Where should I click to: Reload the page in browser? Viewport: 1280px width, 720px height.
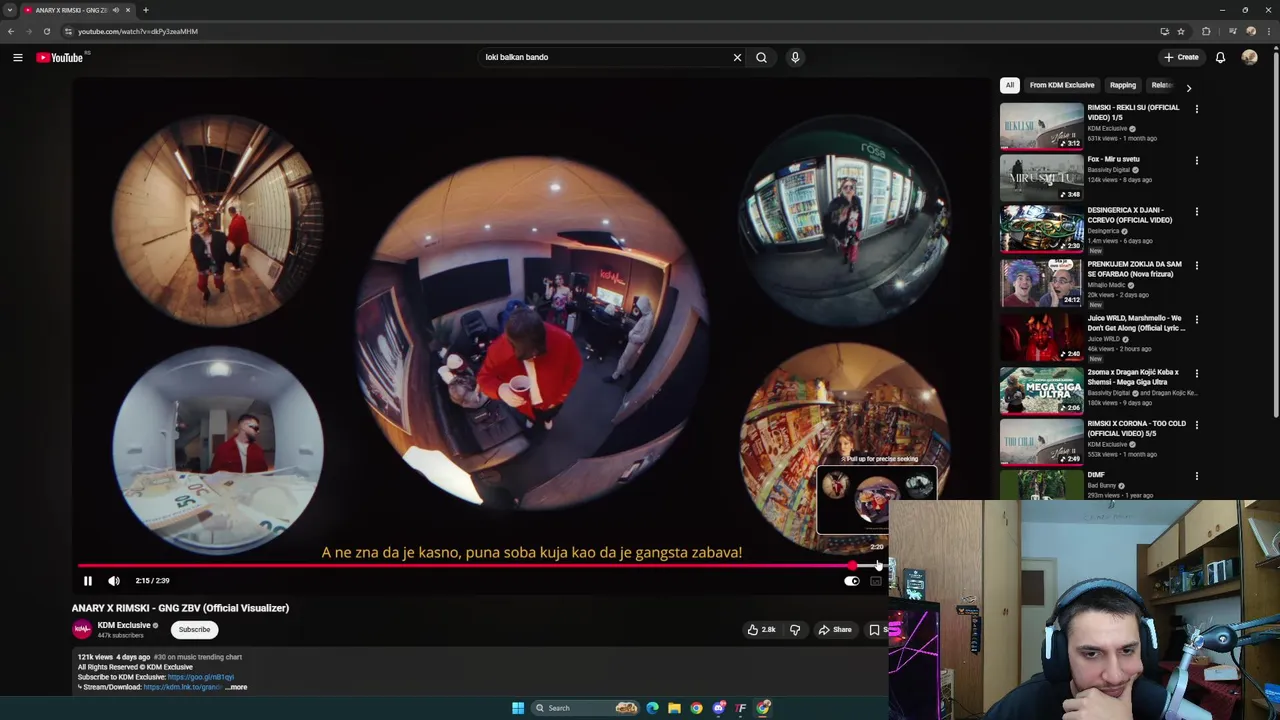click(46, 31)
